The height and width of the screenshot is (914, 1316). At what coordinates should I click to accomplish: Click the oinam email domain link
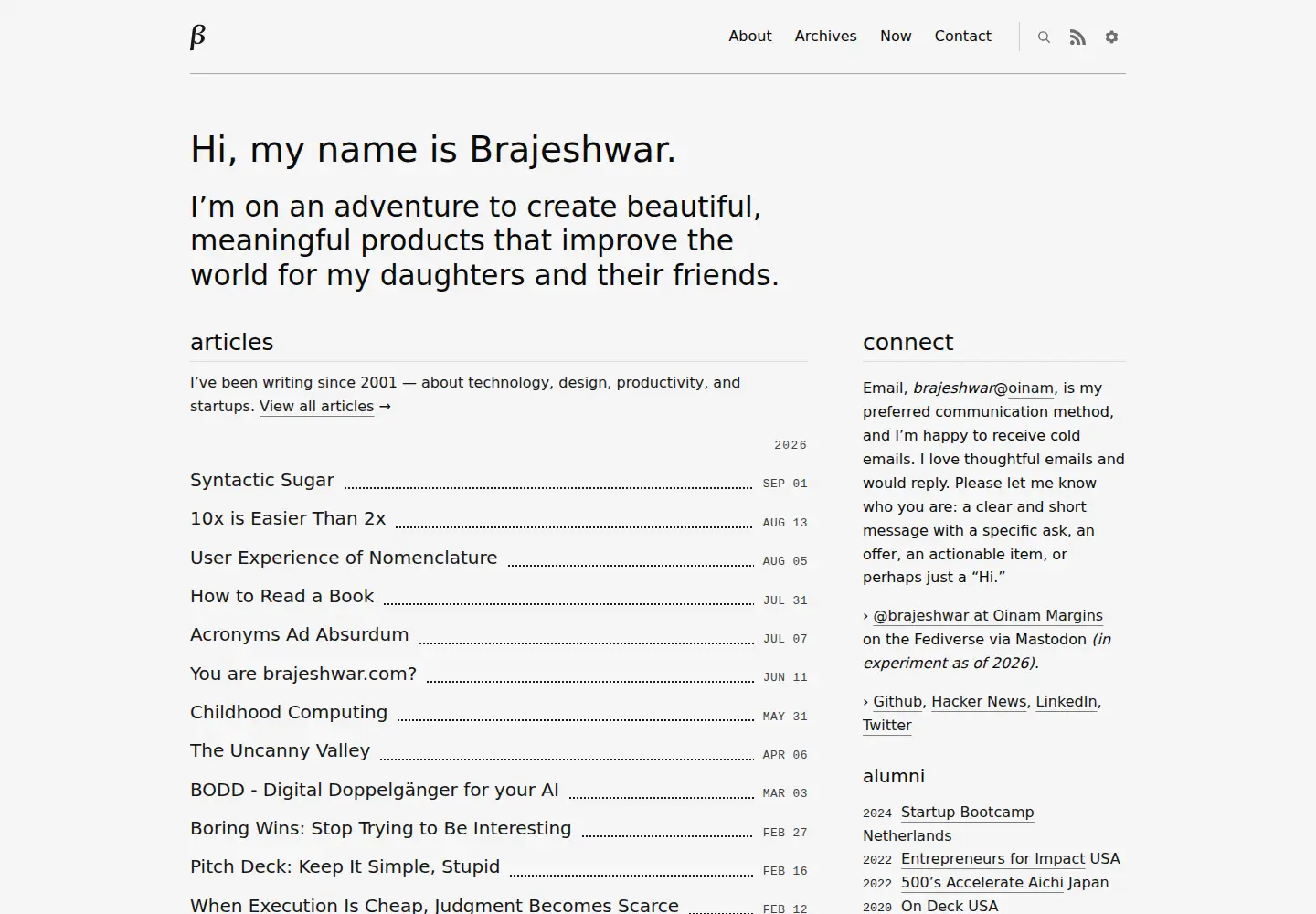pos(1031,388)
